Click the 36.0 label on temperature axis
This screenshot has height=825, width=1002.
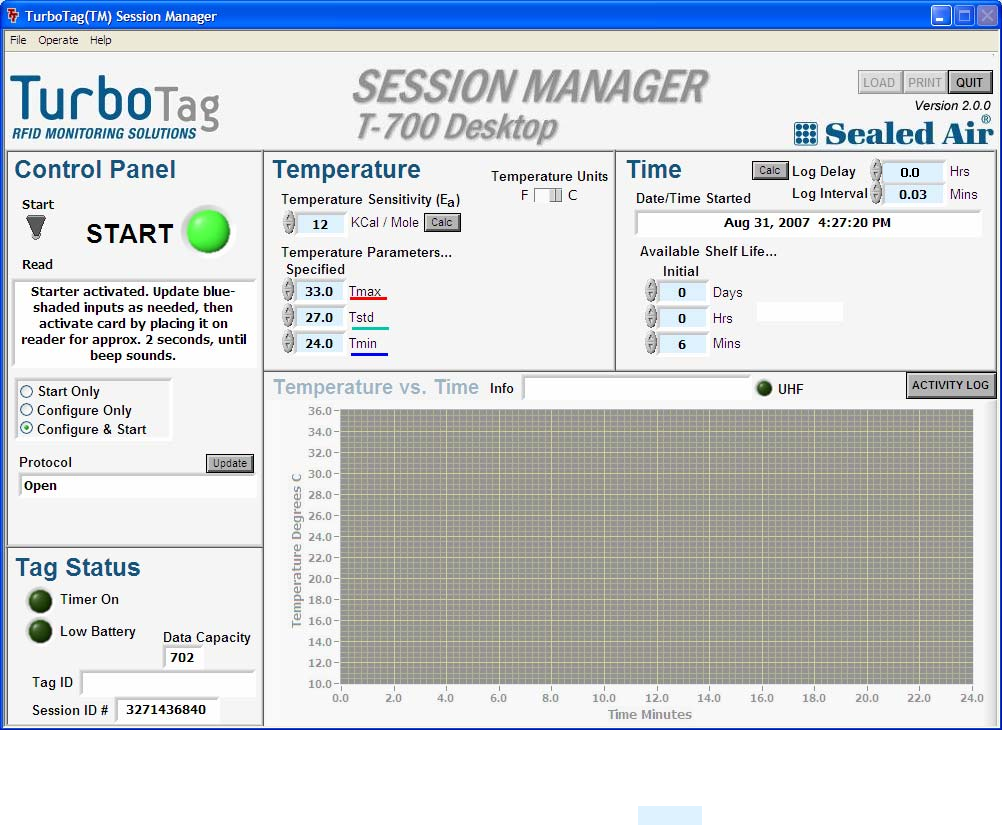(x=320, y=411)
